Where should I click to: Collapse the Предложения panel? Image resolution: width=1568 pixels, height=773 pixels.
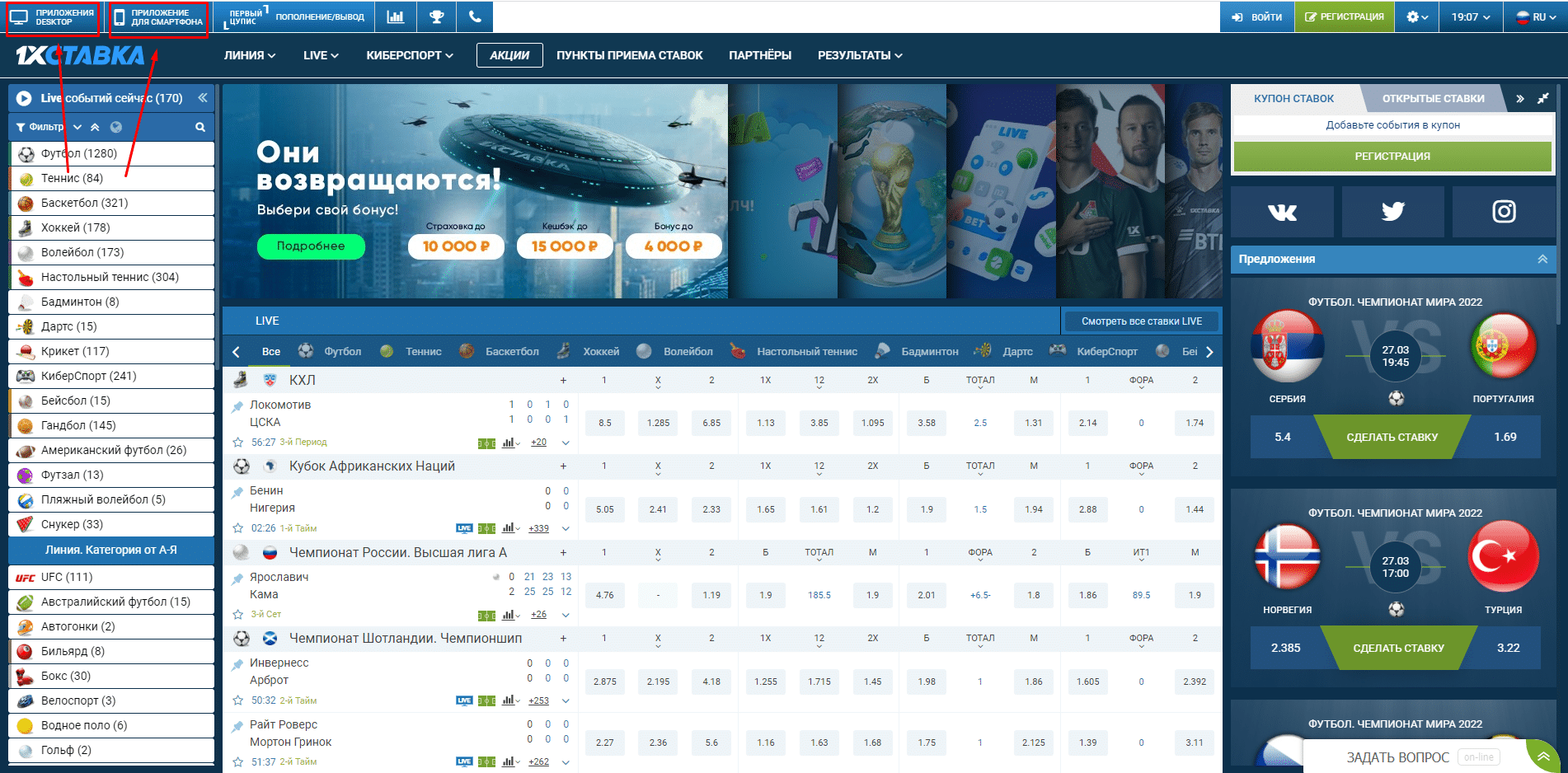pos(1542,259)
